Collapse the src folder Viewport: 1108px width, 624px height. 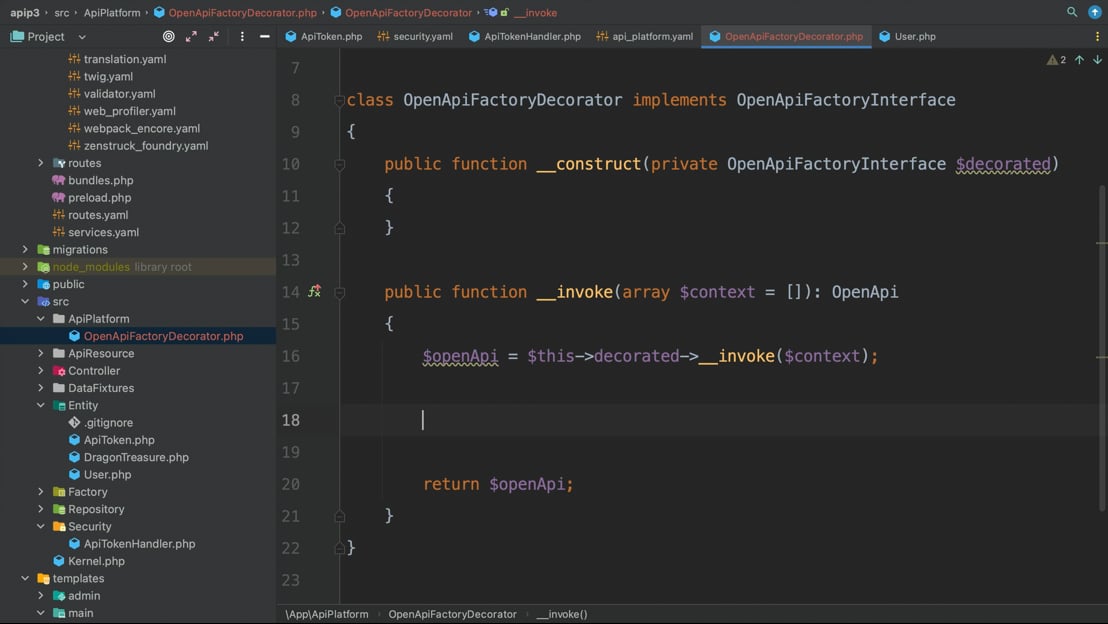click(25, 302)
